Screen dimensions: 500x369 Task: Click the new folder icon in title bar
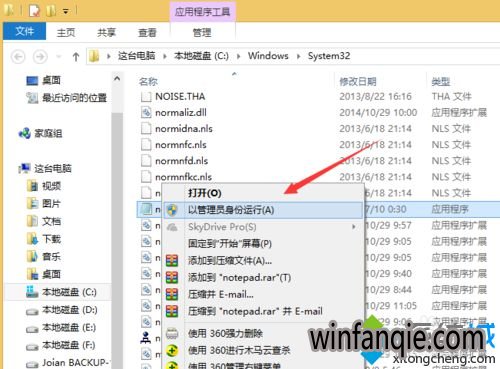coord(51,11)
